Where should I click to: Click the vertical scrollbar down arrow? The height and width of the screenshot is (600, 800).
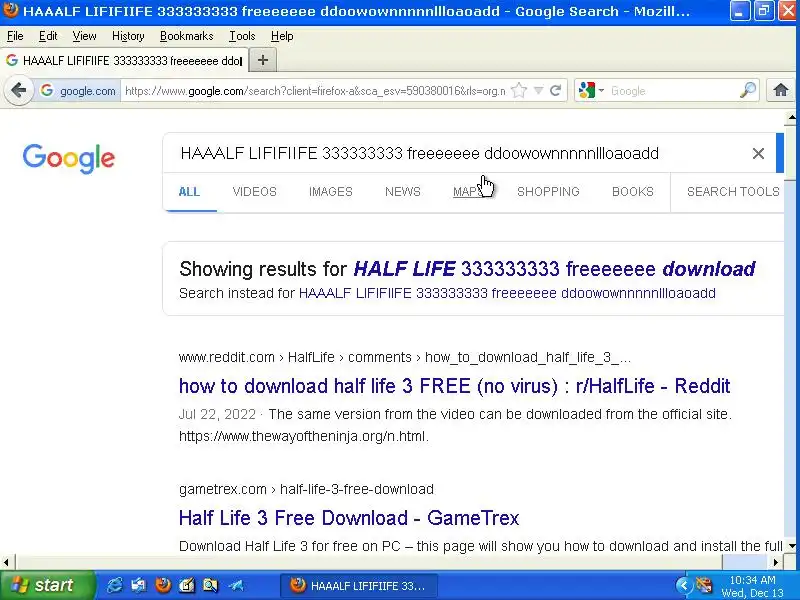coord(791,546)
